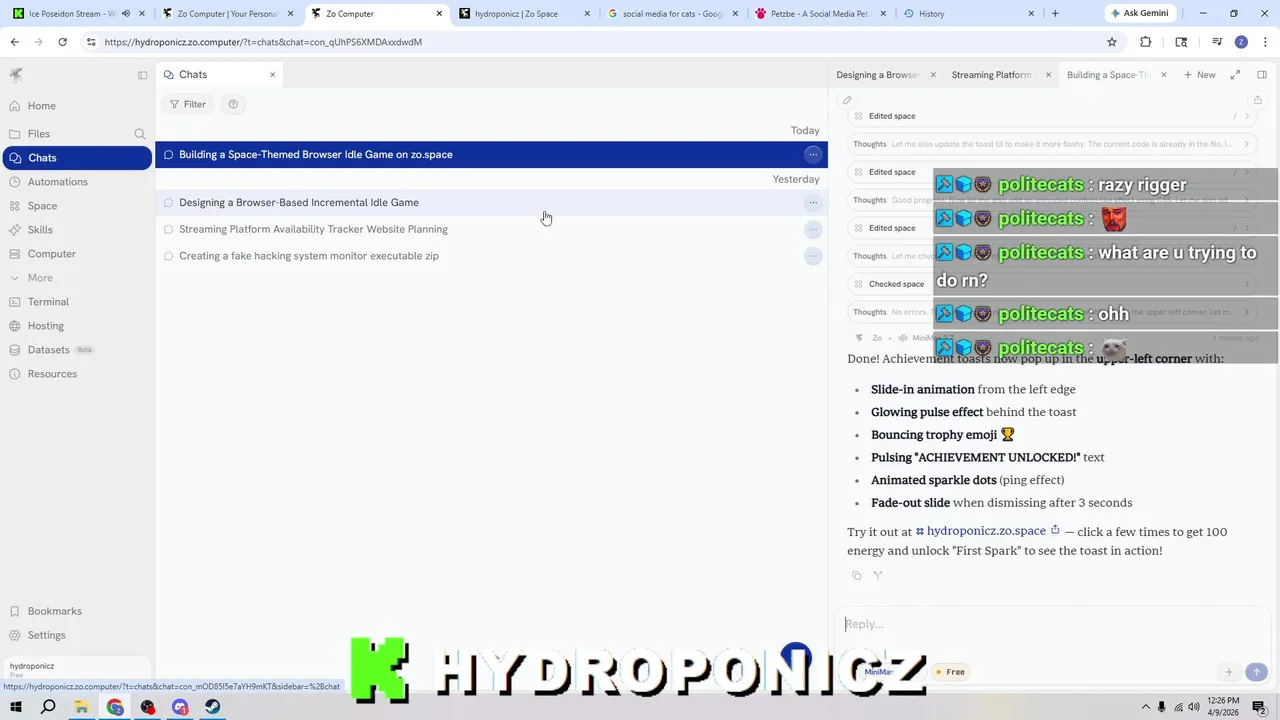Collapse the left sidebar with the panel icon

click(142, 75)
